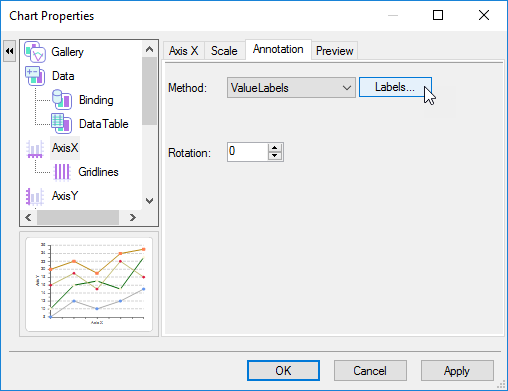Switch to the Axis X tab
Image resolution: width=508 pixels, height=391 pixels.
(x=184, y=51)
